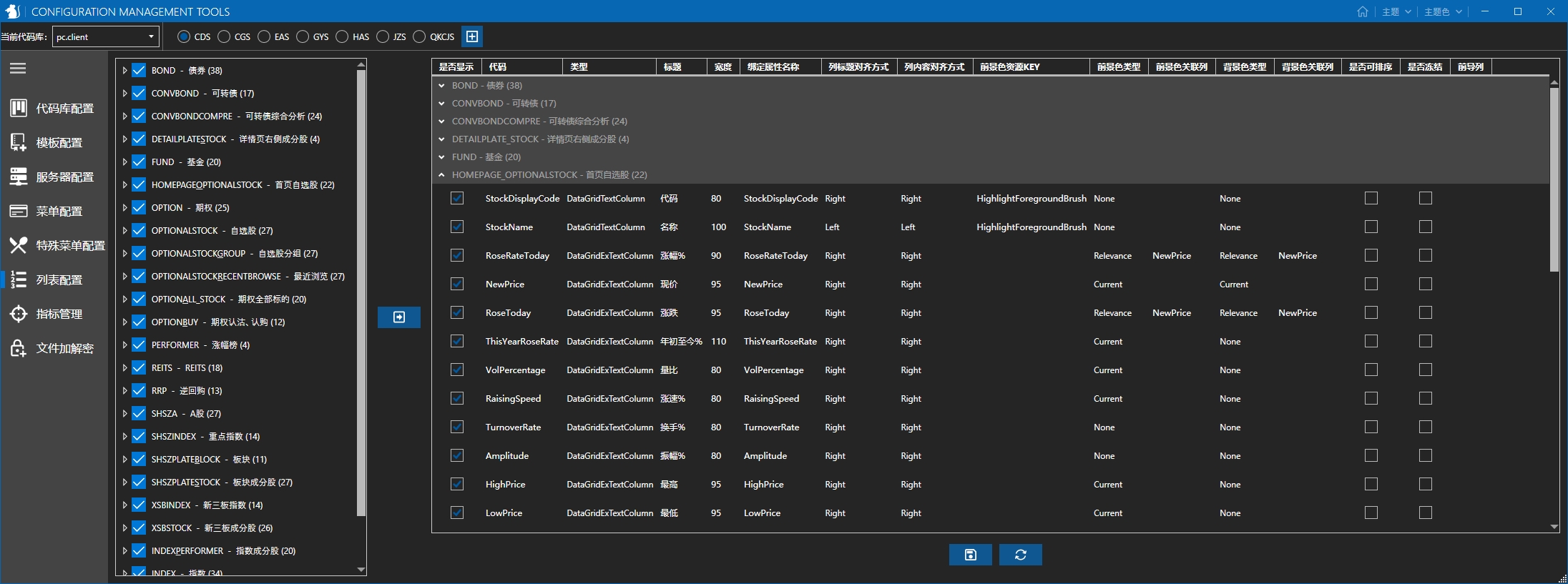
Task: Select XSBSTOCK - 新三板成分股 tree item
Action: point(212,528)
